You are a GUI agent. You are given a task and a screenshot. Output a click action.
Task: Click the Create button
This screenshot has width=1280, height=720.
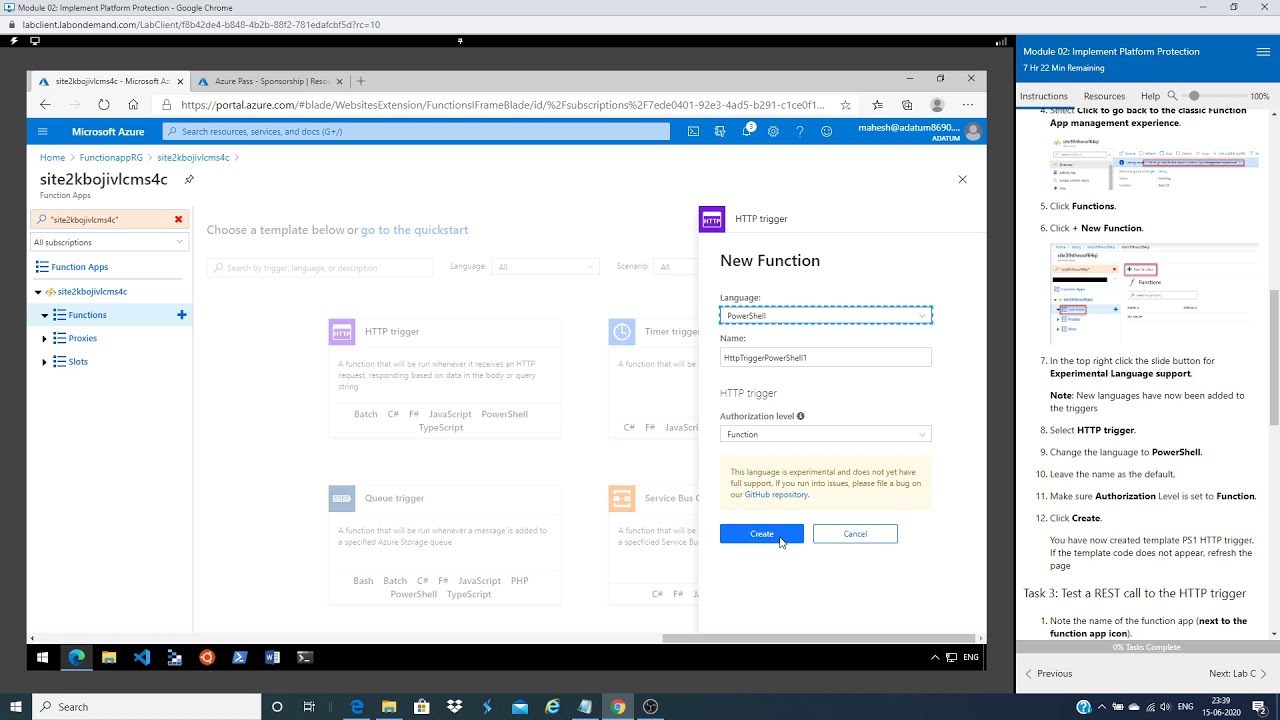pyautogui.click(x=762, y=534)
